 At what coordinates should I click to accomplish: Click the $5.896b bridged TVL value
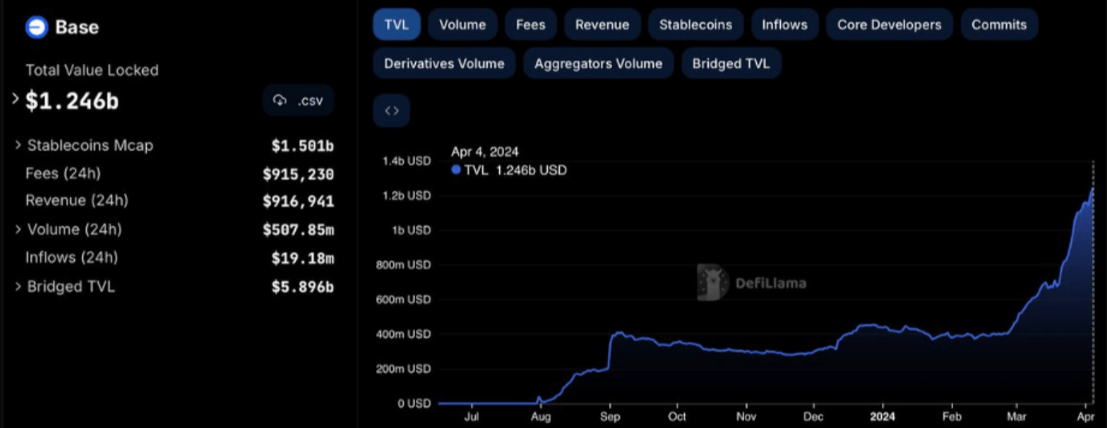pos(303,287)
